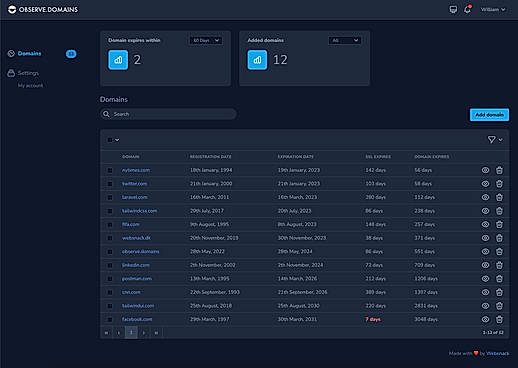Sort by Domain Expires column header
Image resolution: width=518 pixels, height=368 pixels.
[x=432, y=157]
